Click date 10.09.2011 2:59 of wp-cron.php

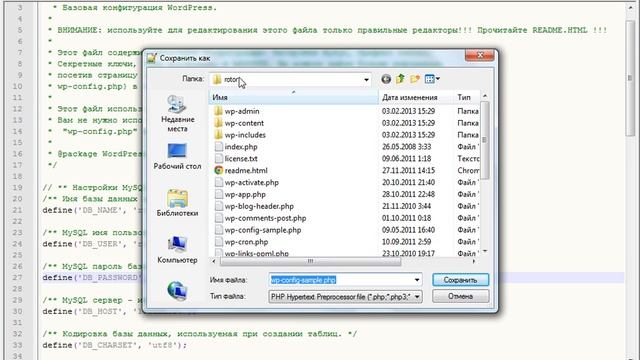point(406,242)
